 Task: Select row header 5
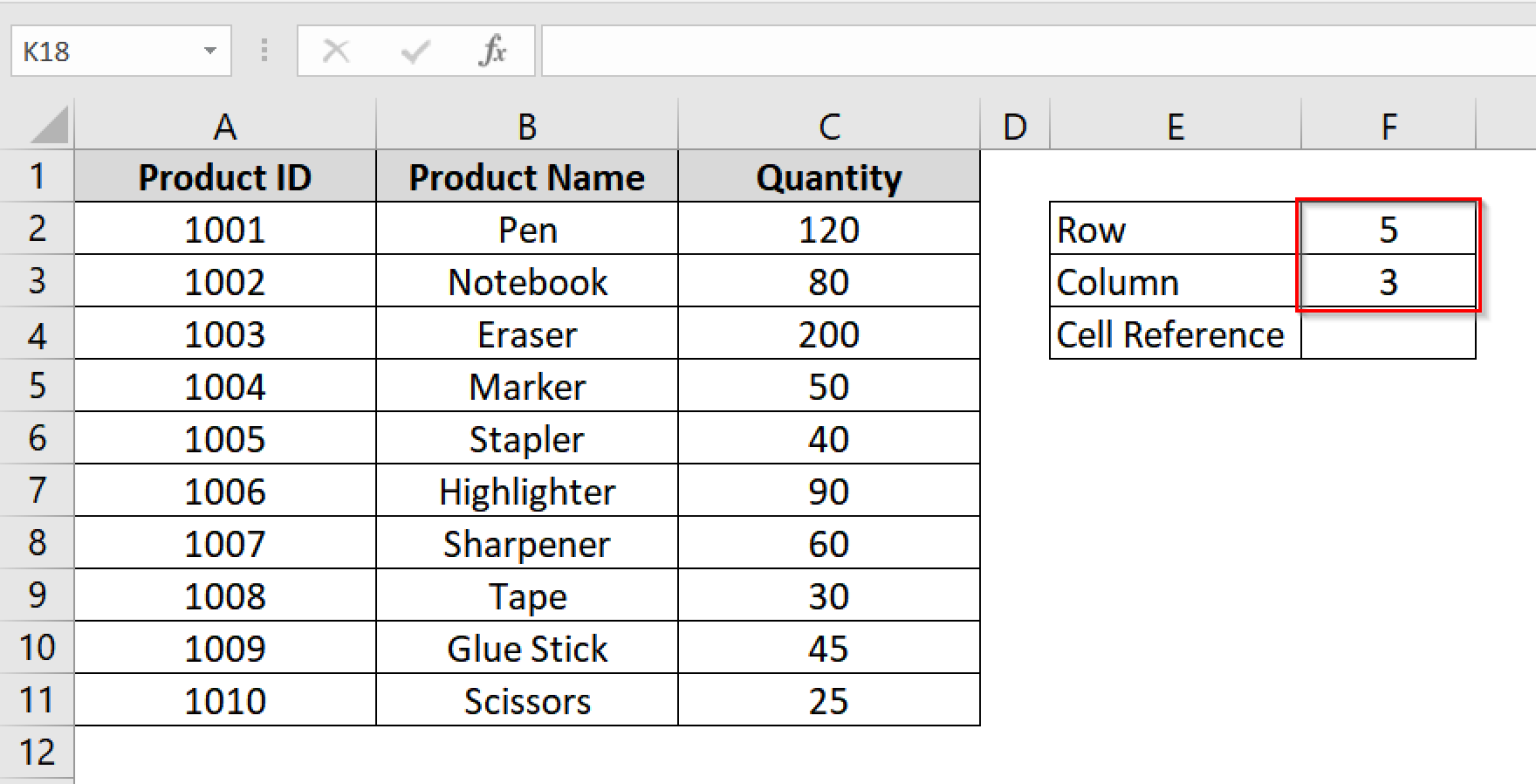37,386
